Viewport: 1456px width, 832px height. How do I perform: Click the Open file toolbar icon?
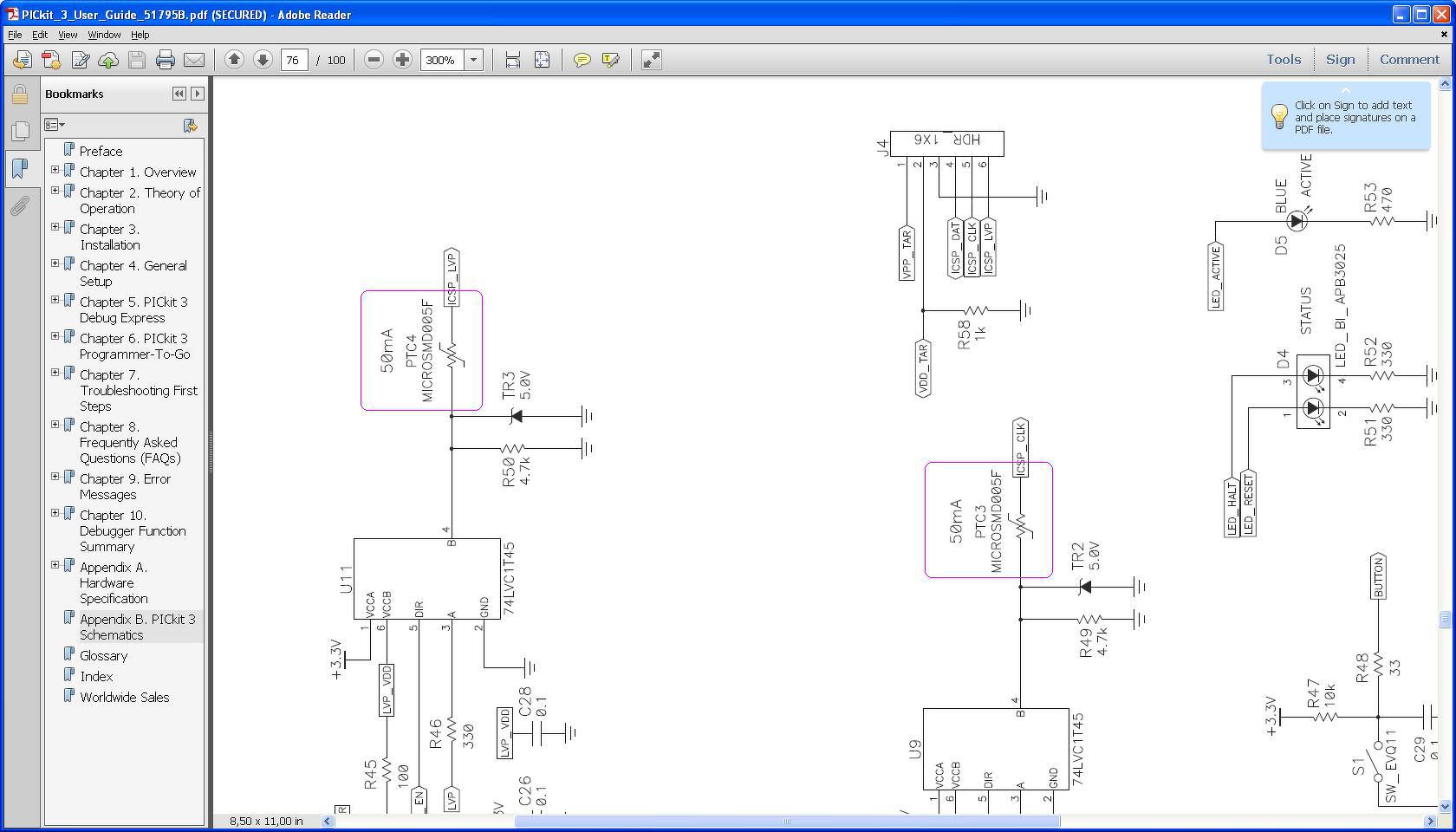click(x=23, y=60)
